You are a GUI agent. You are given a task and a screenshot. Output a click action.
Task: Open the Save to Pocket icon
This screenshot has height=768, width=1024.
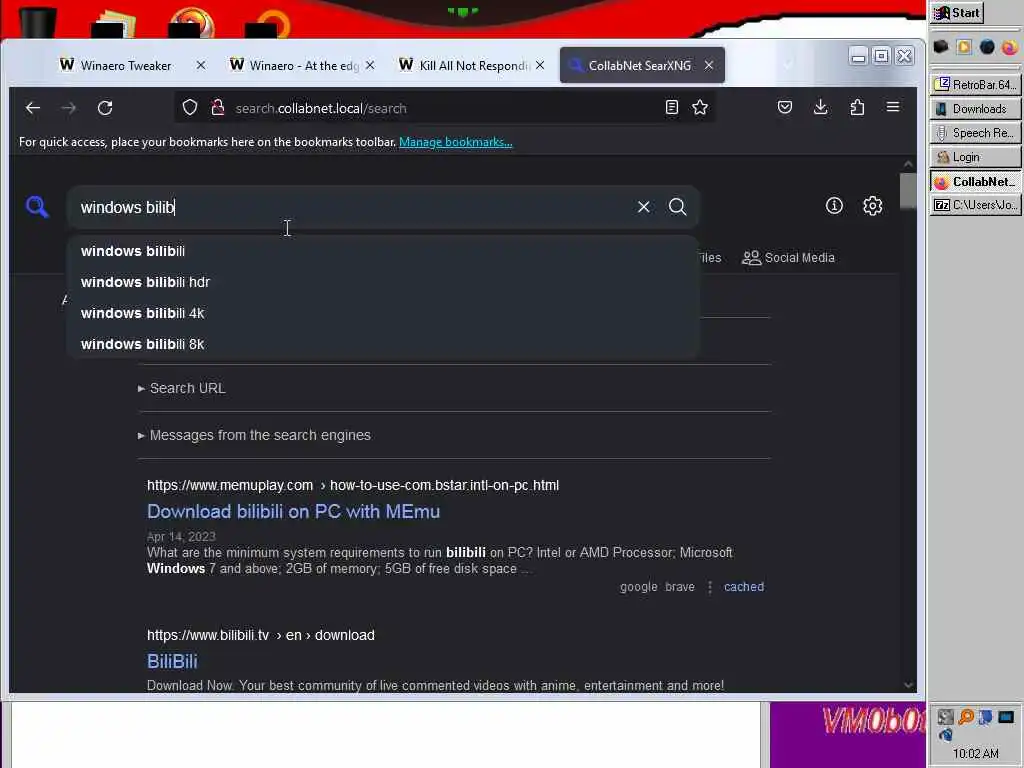pos(785,107)
